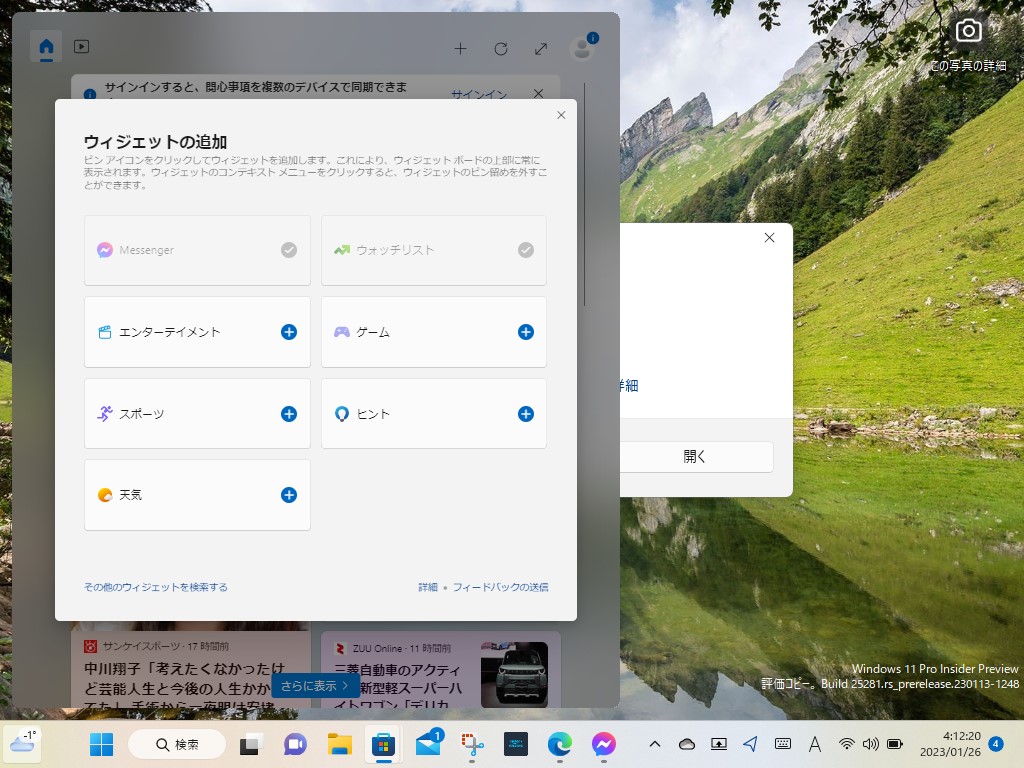Unpin the Messenger widget via its checkmark

290,250
